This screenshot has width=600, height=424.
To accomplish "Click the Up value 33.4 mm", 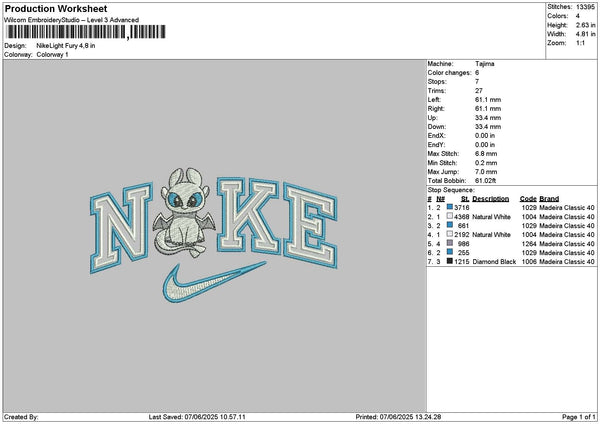I will 488,118.
